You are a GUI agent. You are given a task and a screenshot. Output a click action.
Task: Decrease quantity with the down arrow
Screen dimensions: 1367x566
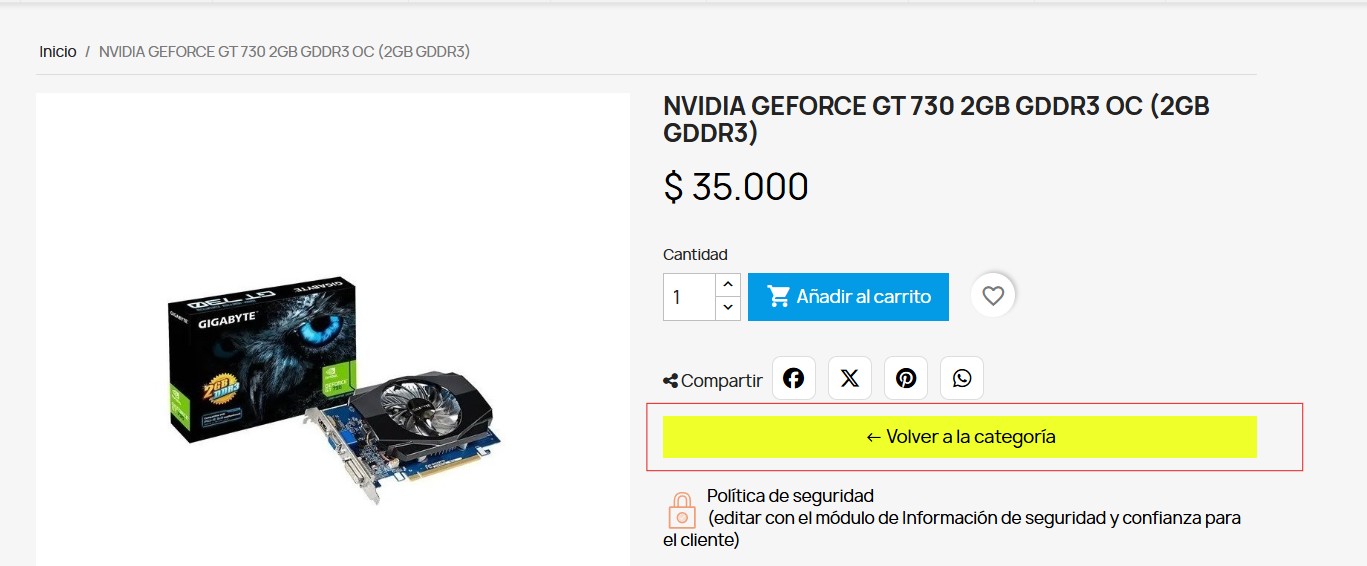tap(728, 308)
